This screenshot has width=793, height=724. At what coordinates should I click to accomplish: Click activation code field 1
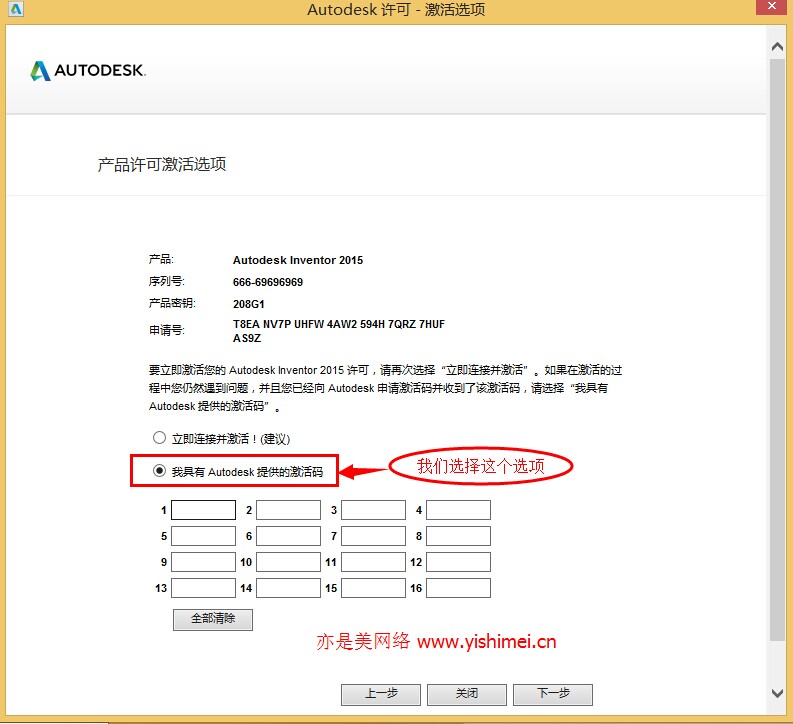pos(203,510)
